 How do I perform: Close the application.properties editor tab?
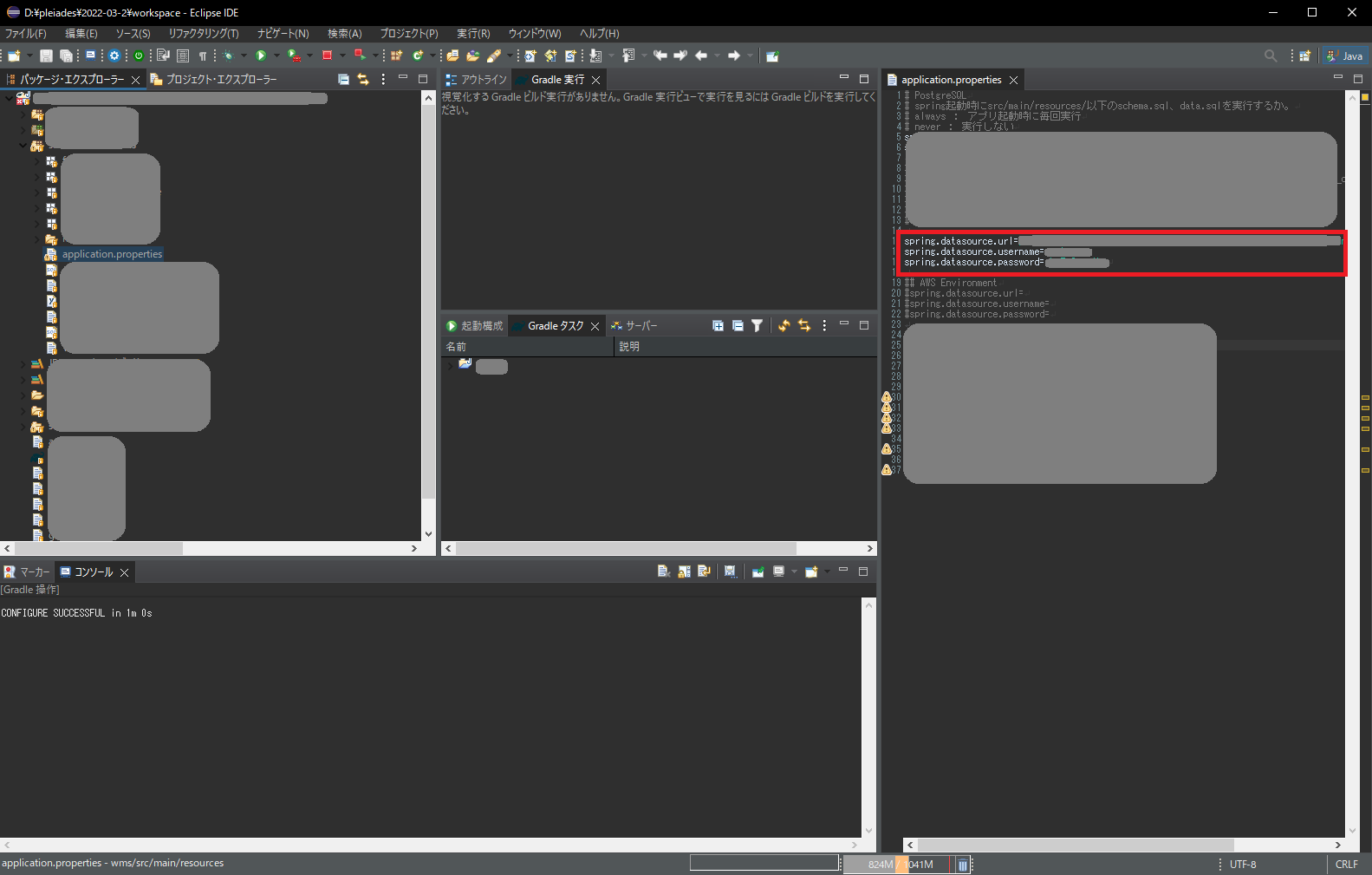click(1013, 80)
